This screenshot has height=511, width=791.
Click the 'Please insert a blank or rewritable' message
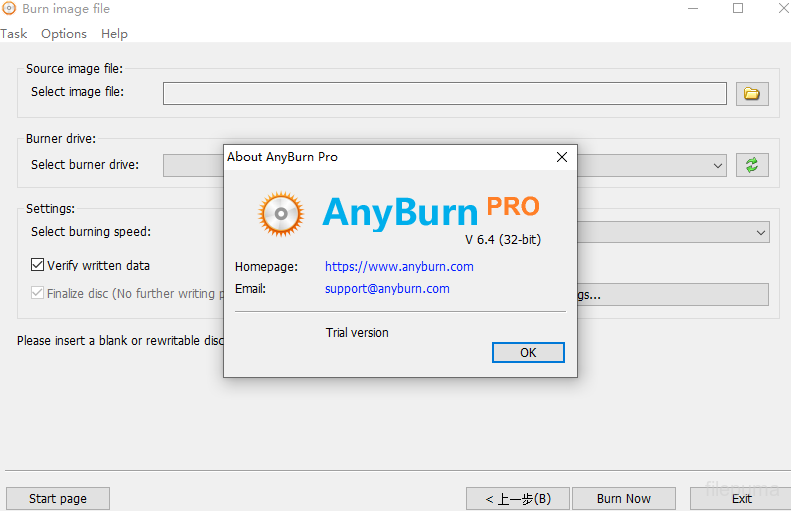(120, 340)
